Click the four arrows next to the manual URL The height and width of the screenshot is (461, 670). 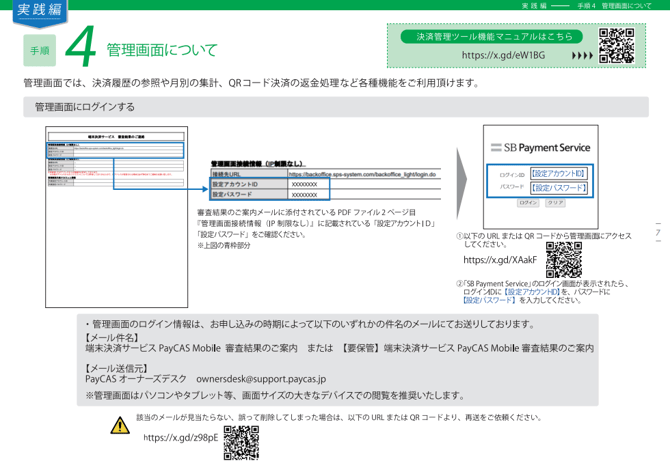582,56
